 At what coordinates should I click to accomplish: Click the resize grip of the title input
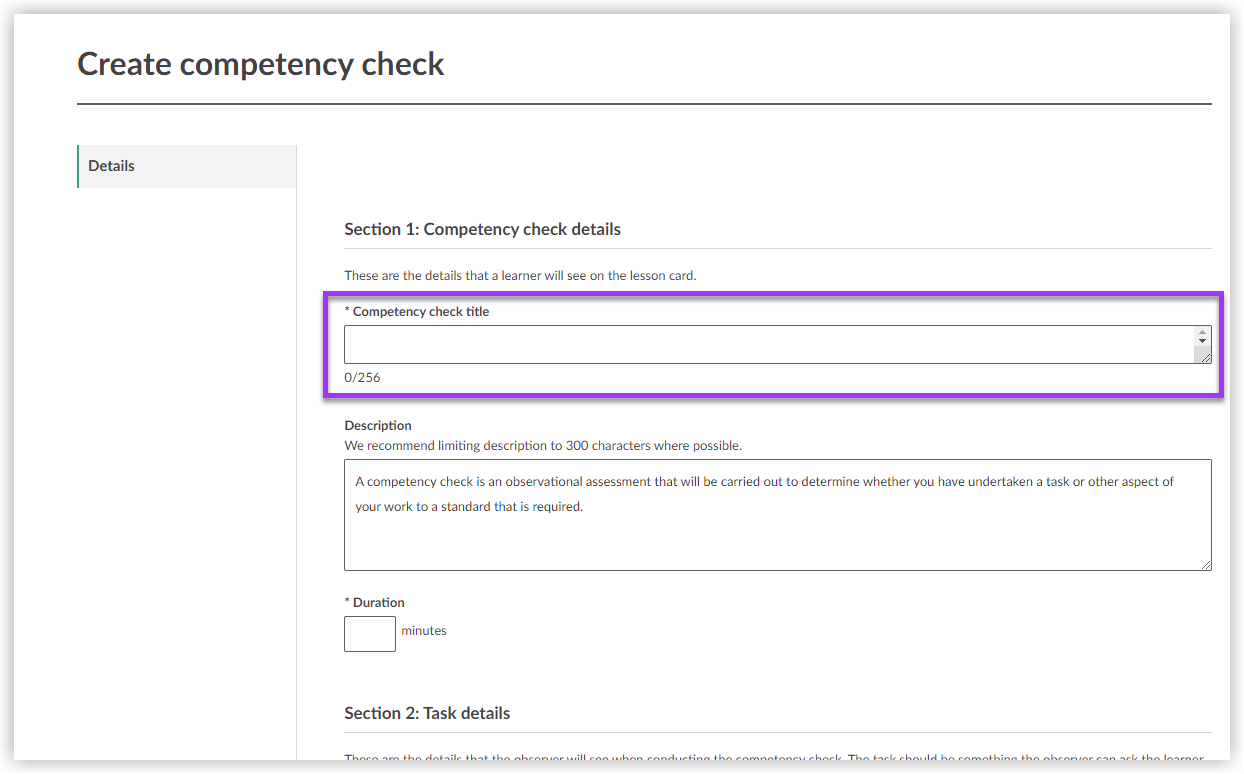click(1204, 356)
